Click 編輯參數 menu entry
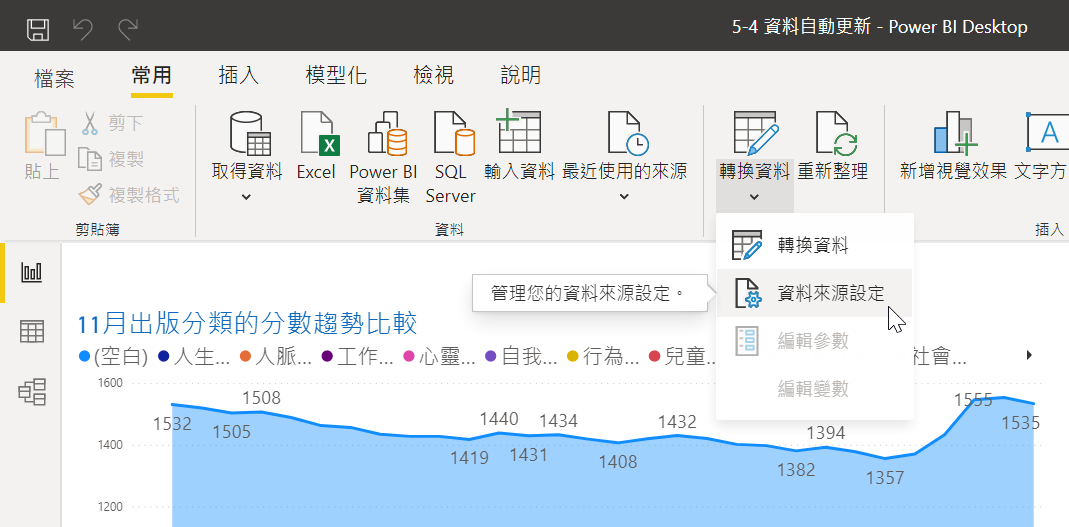 coord(815,341)
